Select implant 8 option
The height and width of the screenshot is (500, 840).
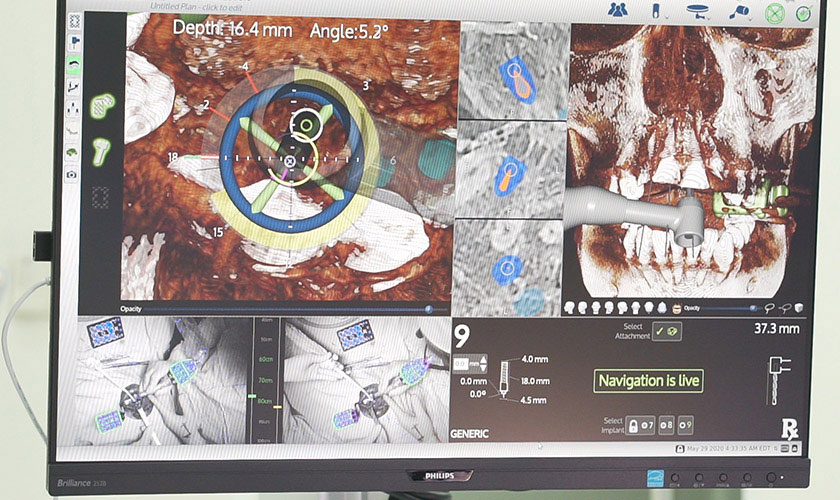pyautogui.click(x=666, y=427)
